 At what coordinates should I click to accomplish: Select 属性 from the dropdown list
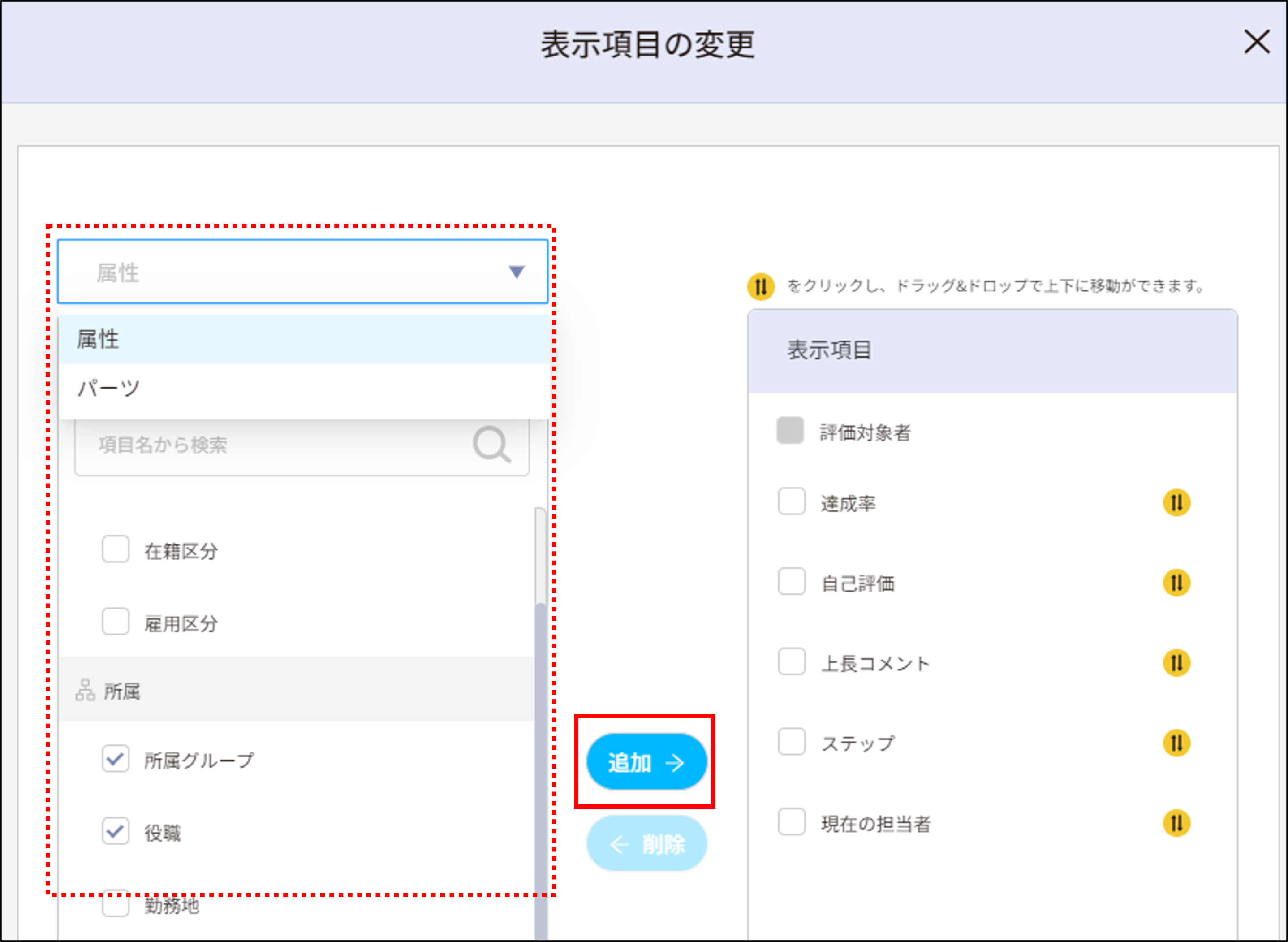[x=98, y=340]
